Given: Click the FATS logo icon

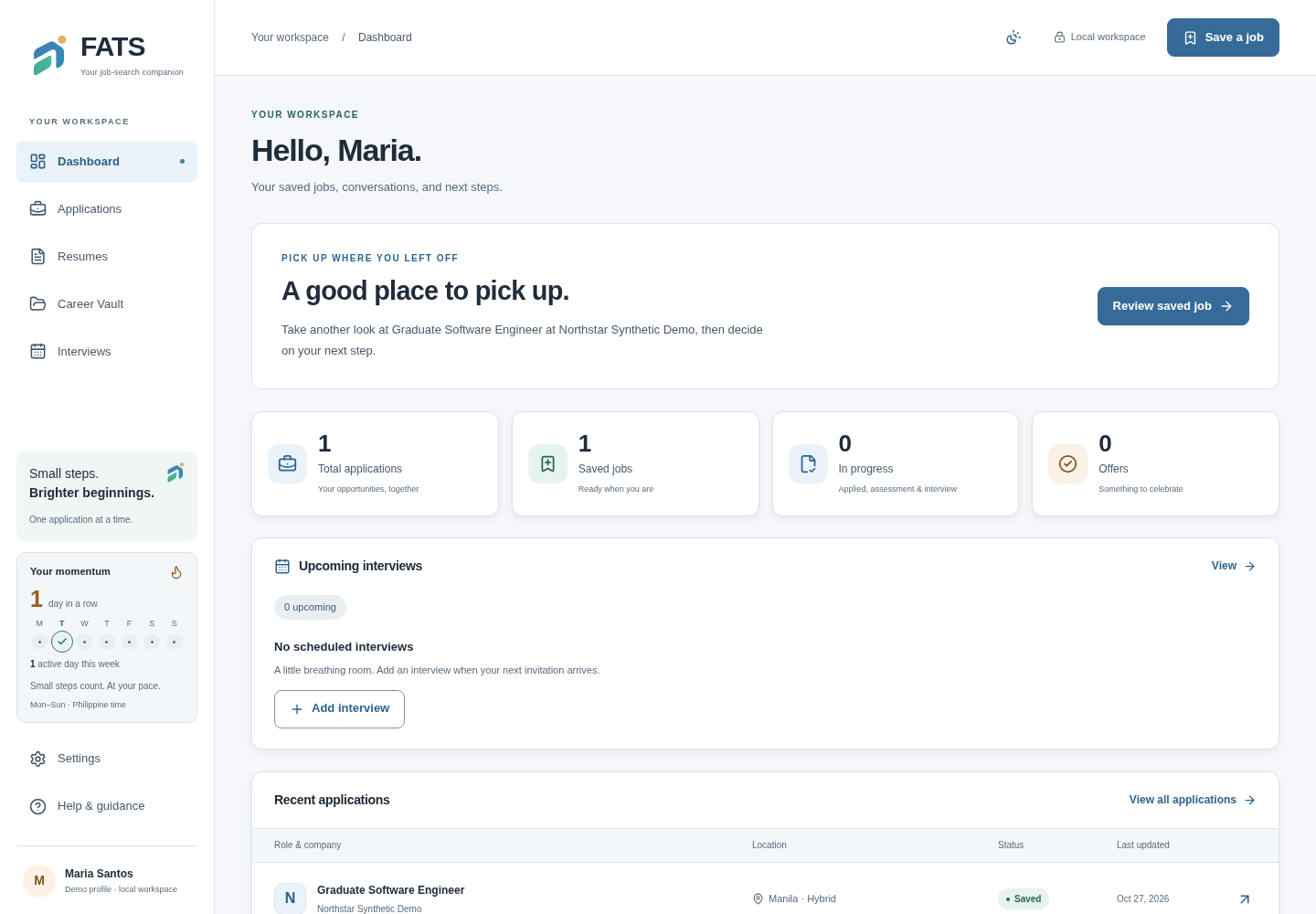Looking at the screenshot, I should (x=49, y=56).
